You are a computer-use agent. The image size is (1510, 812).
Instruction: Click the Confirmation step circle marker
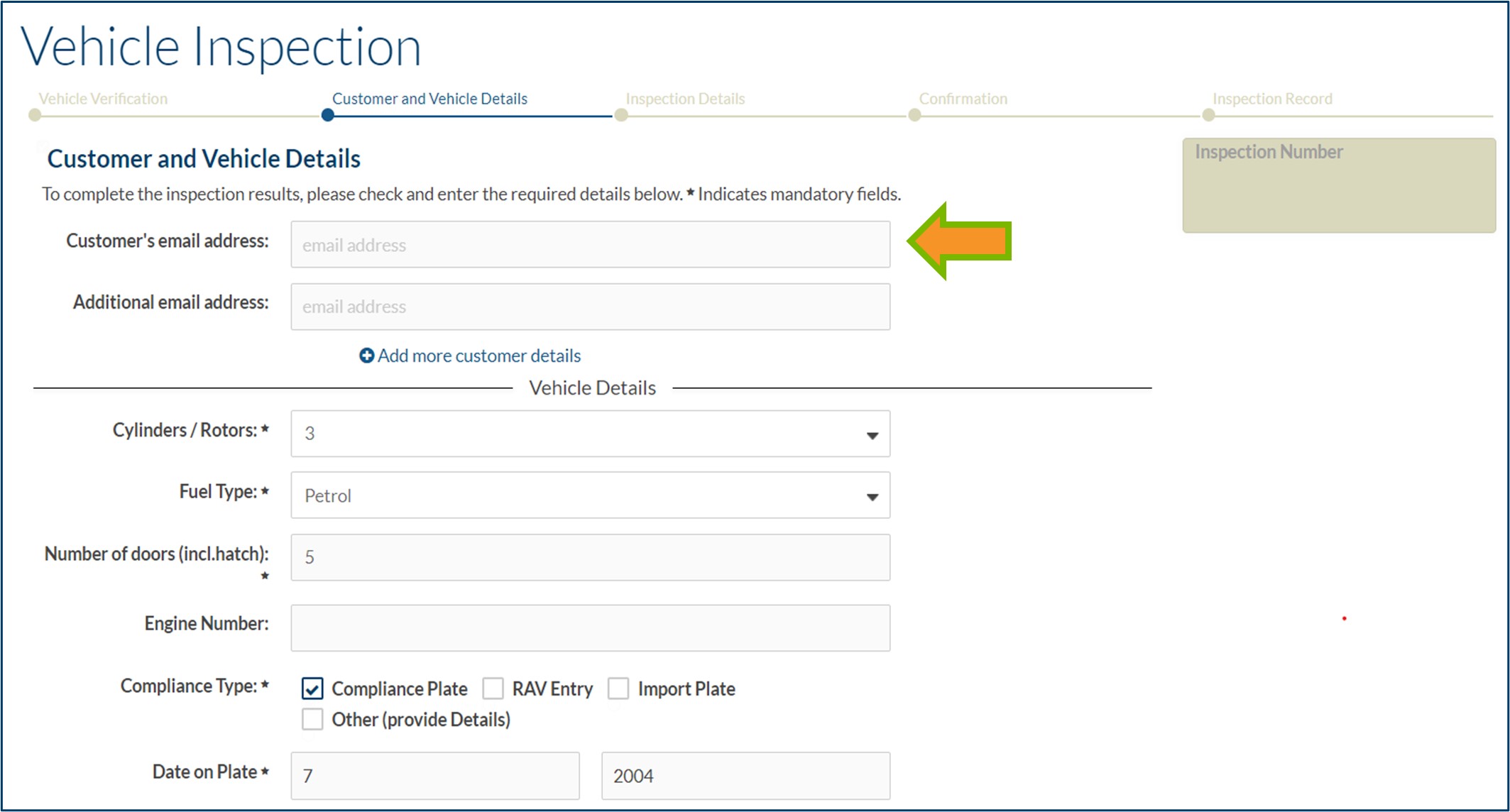pos(914,115)
